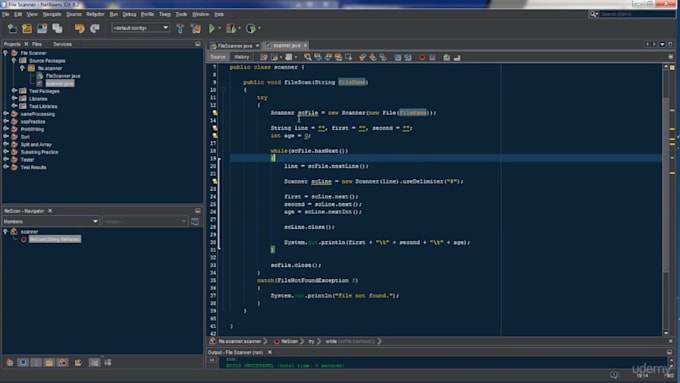Click Previous Bookmark editor icon
The image size is (680, 383).
(363, 57)
